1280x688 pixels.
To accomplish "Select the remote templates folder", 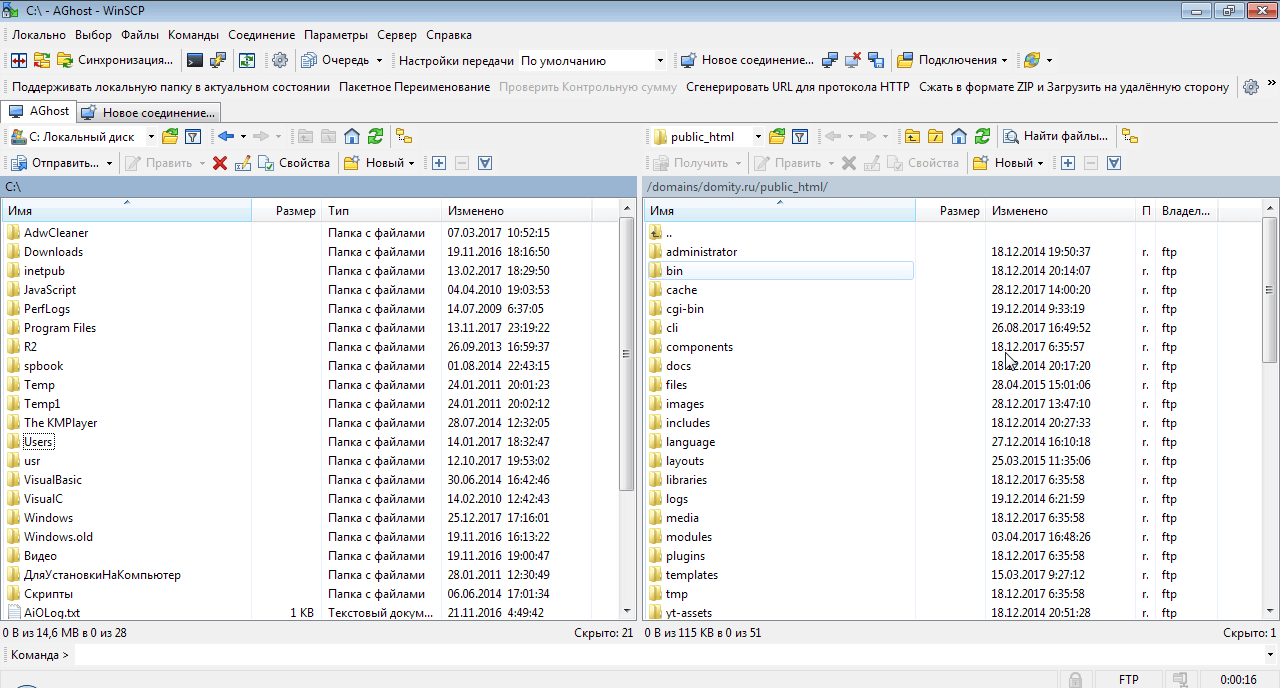I will coord(692,575).
